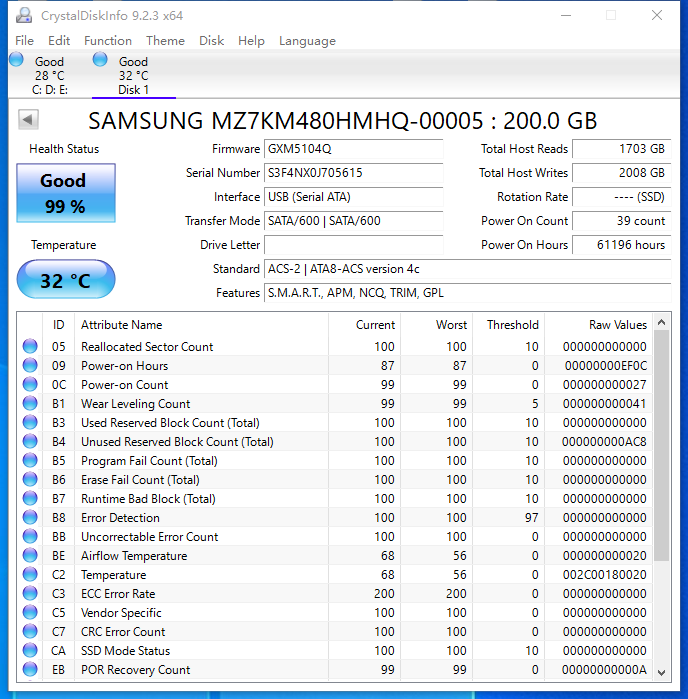Click the status orb for Power-on Count row

pyautogui.click(x=30, y=384)
